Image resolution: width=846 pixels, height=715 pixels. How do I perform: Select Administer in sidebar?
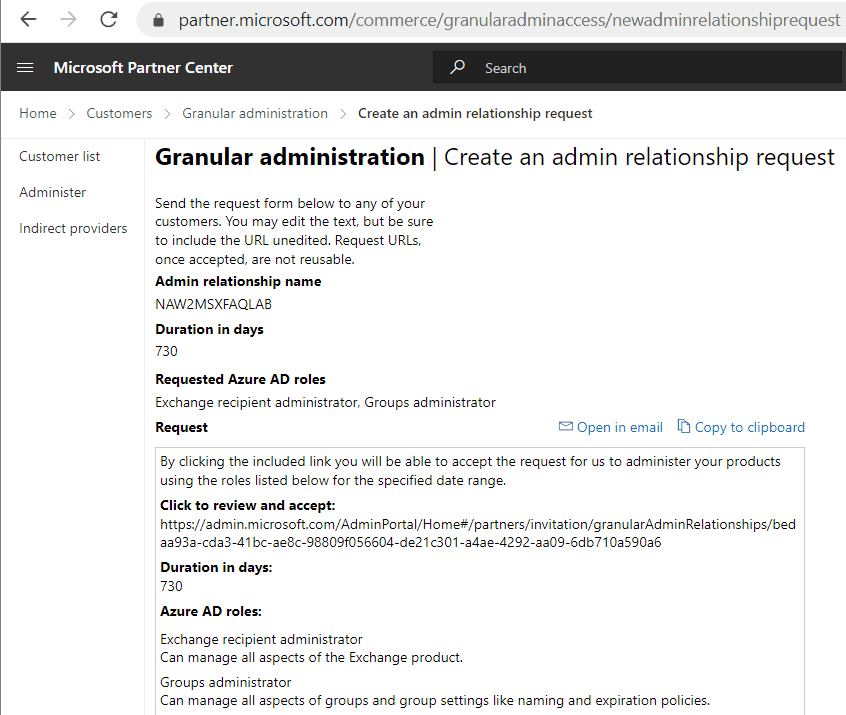[52, 193]
